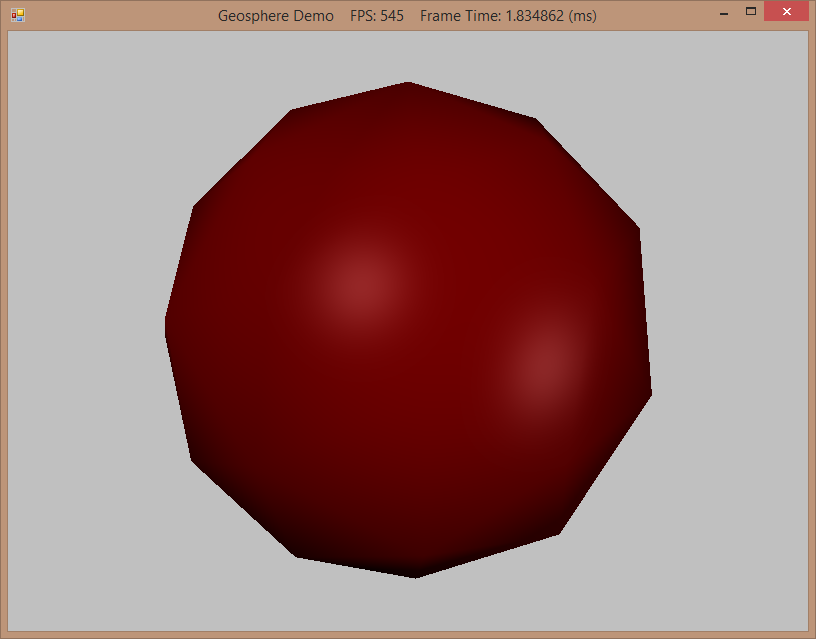Image resolution: width=816 pixels, height=639 pixels.
Task: Click the left specular highlight on the sphere
Action: click(358, 280)
